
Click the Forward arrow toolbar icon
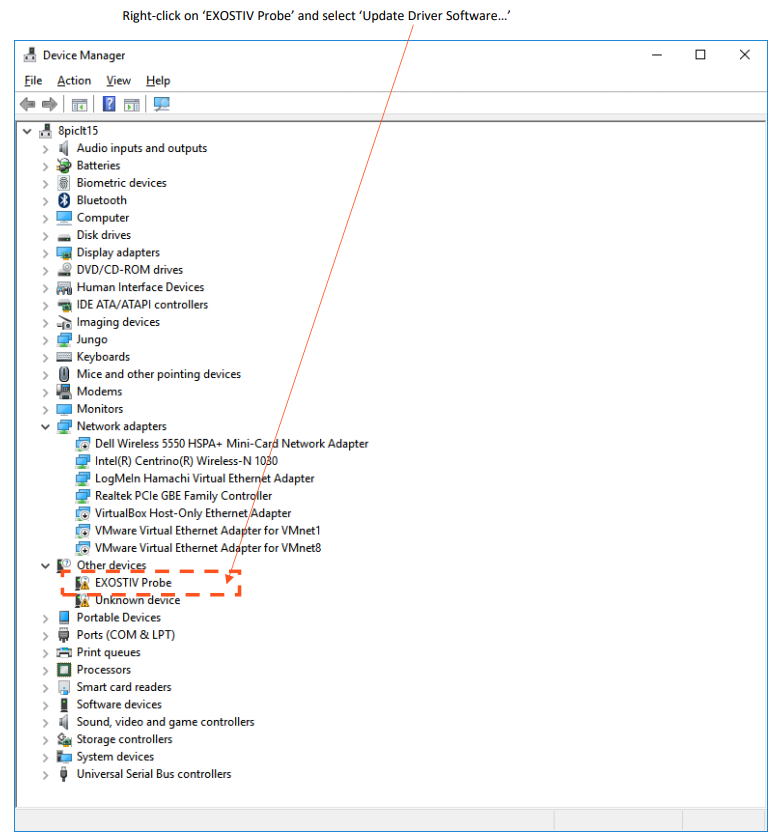[49, 104]
